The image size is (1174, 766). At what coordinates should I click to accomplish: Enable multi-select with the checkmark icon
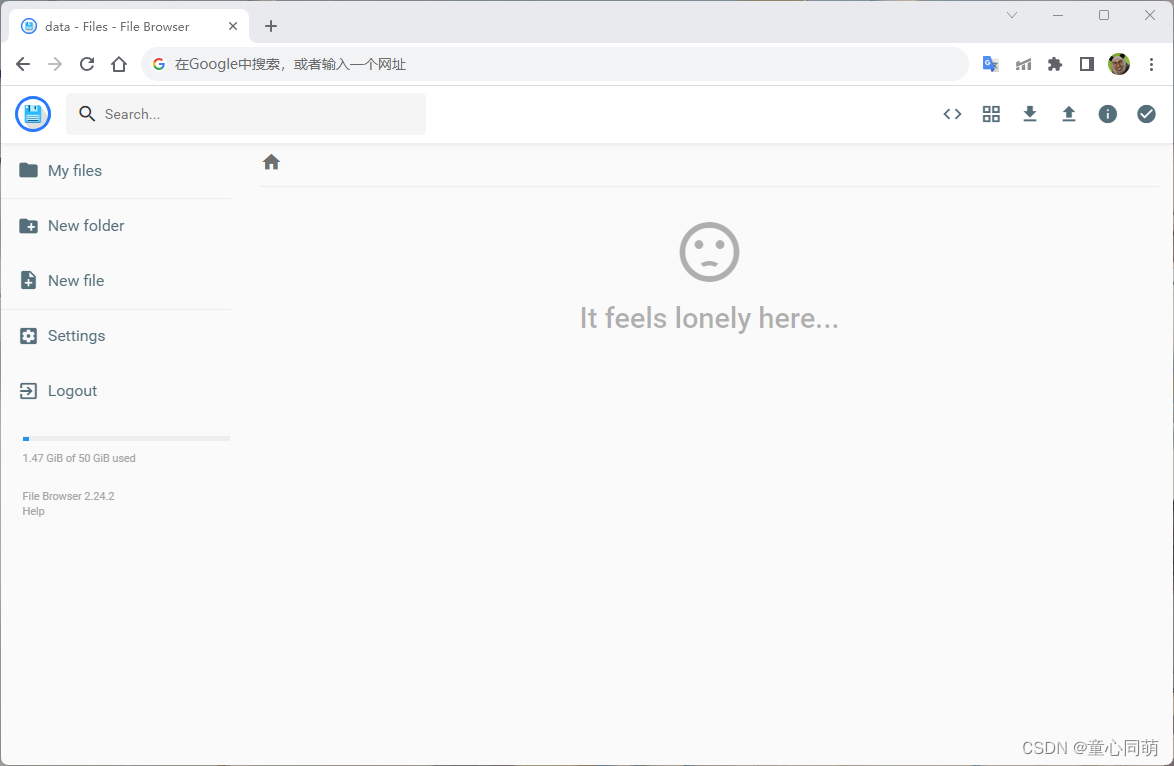(1146, 113)
